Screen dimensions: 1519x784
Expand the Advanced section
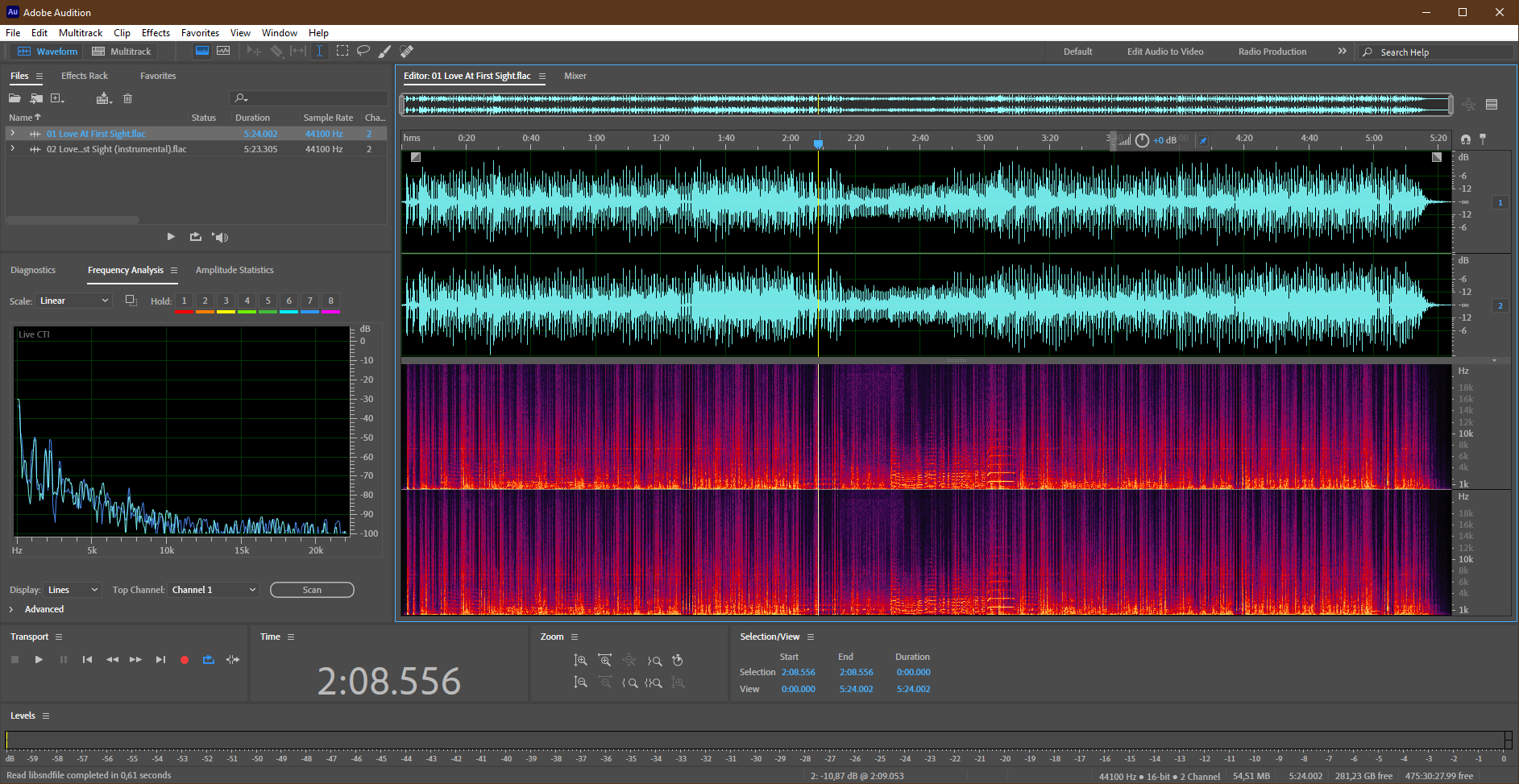(11, 609)
